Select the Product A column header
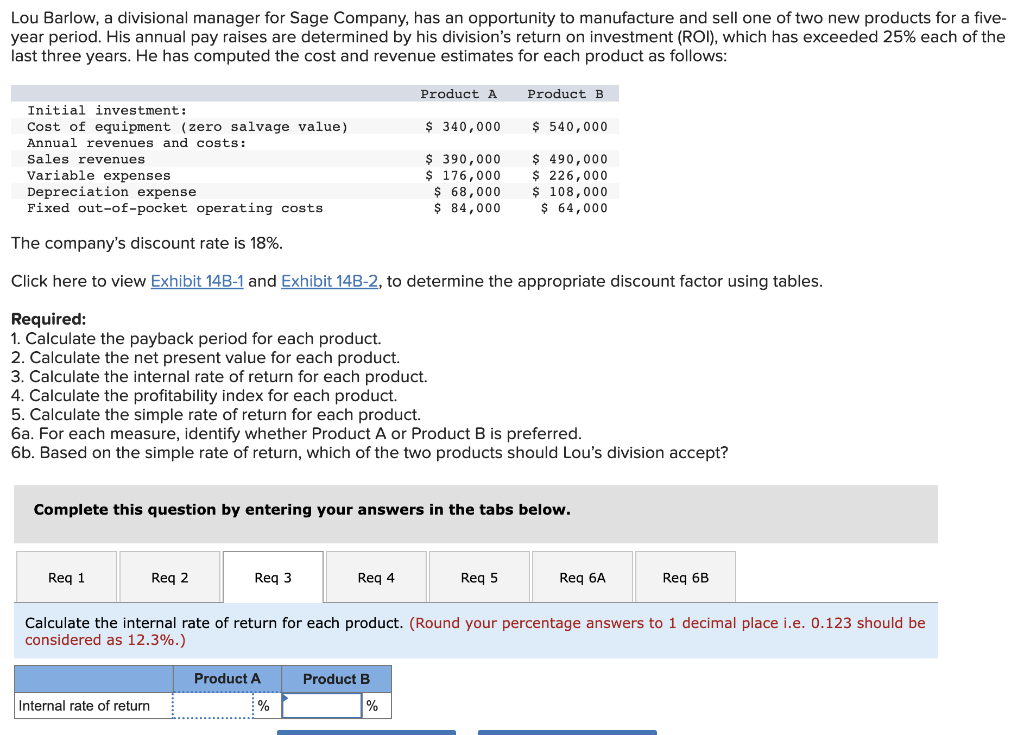The image size is (1024, 735). click(x=227, y=678)
